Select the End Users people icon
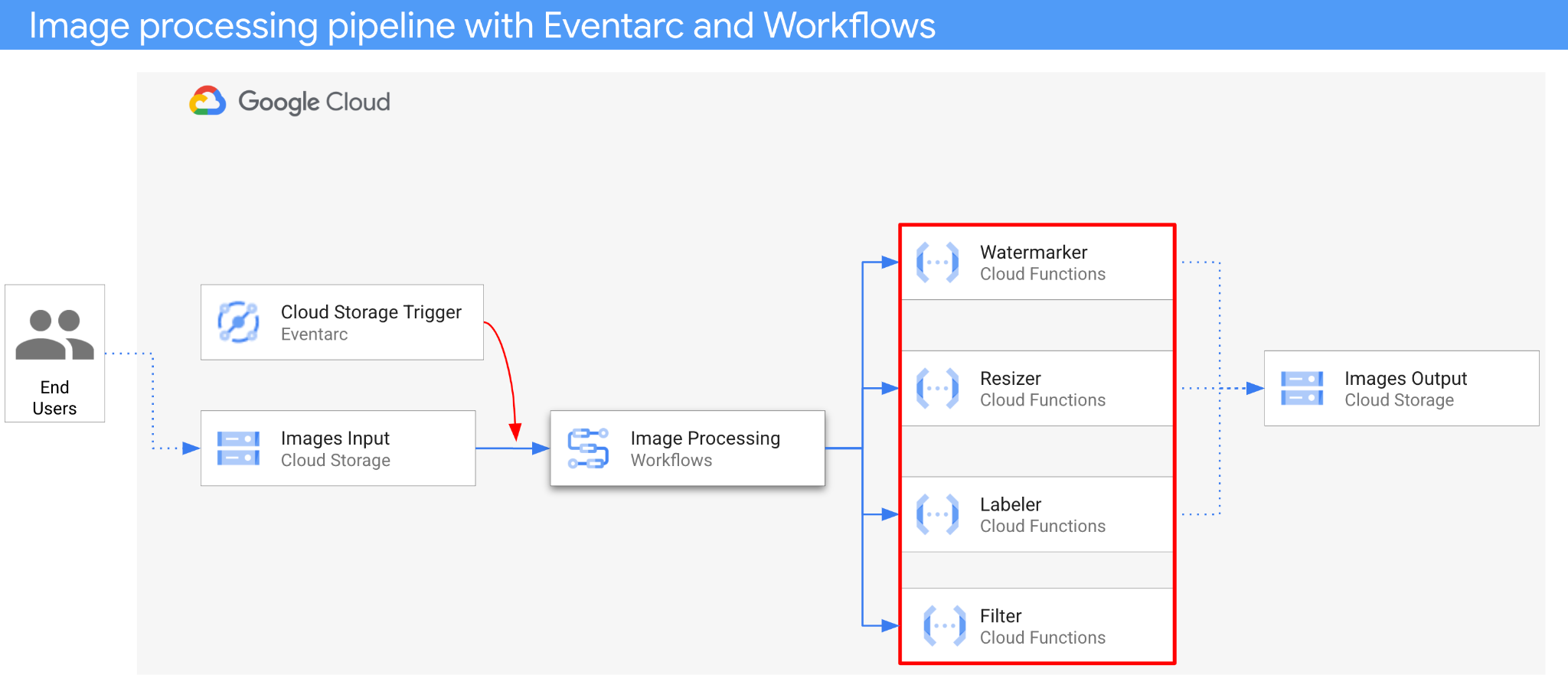1568x688 pixels. click(x=54, y=334)
